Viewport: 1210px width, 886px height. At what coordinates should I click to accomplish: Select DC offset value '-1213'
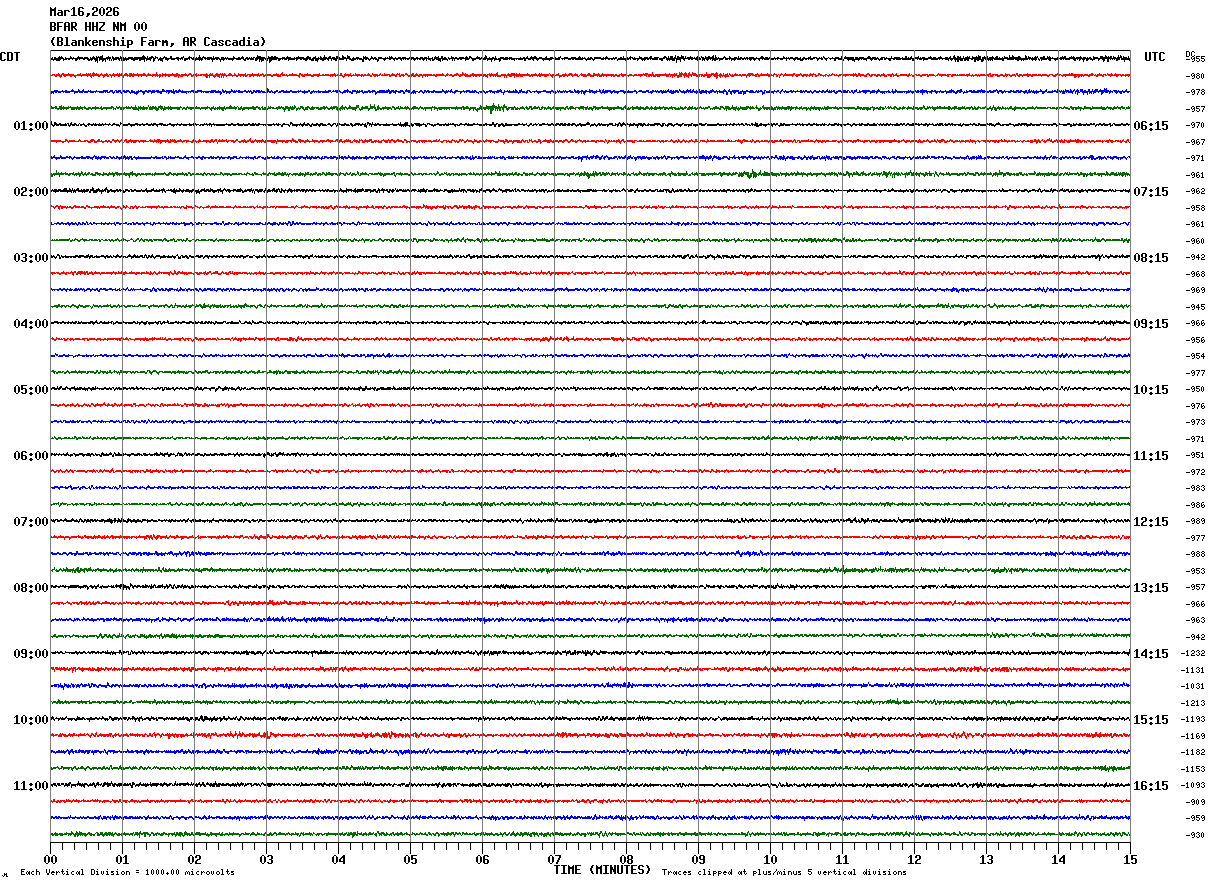pos(1193,703)
